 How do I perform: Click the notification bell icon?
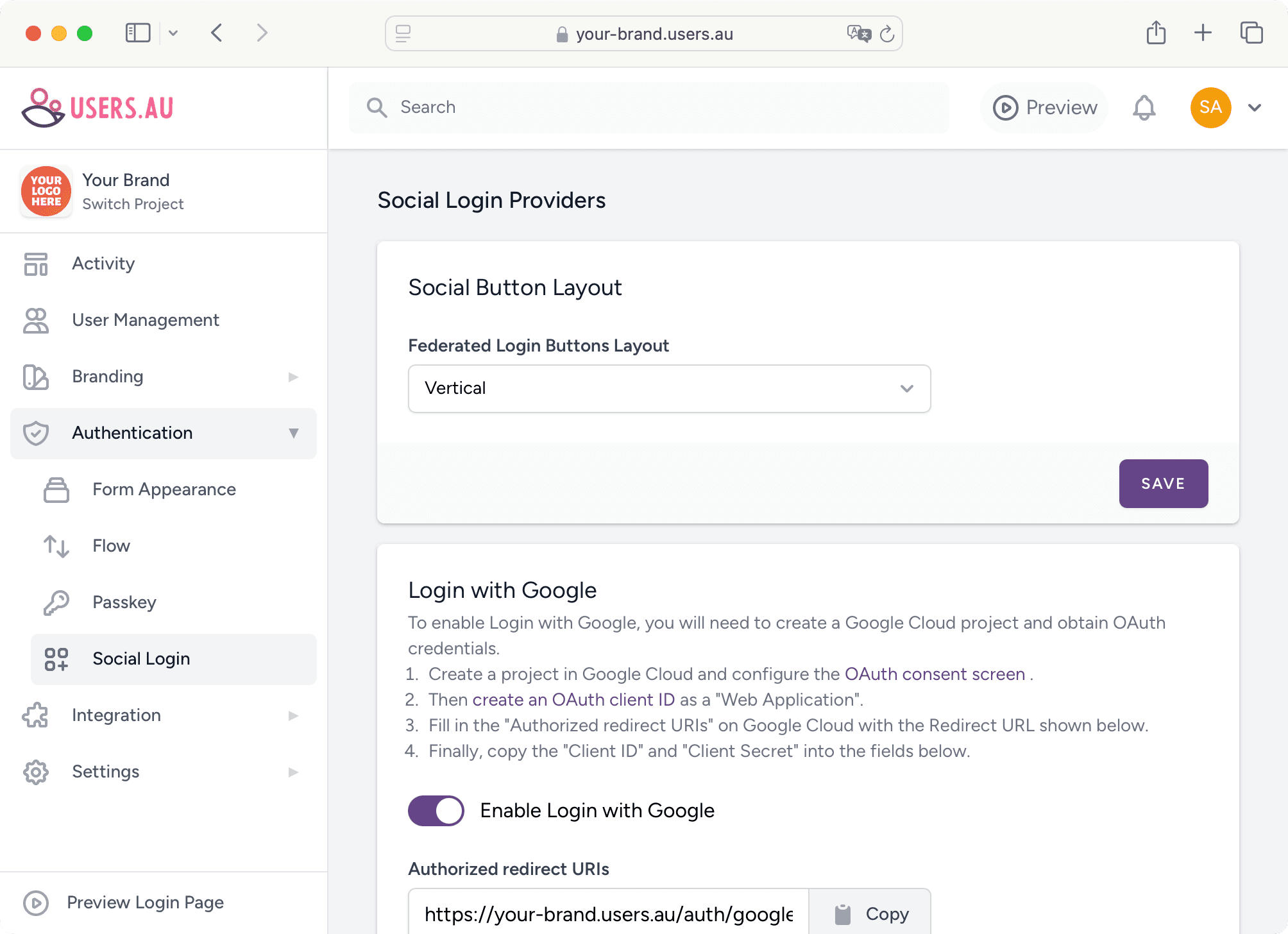[x=1144, y=108]
